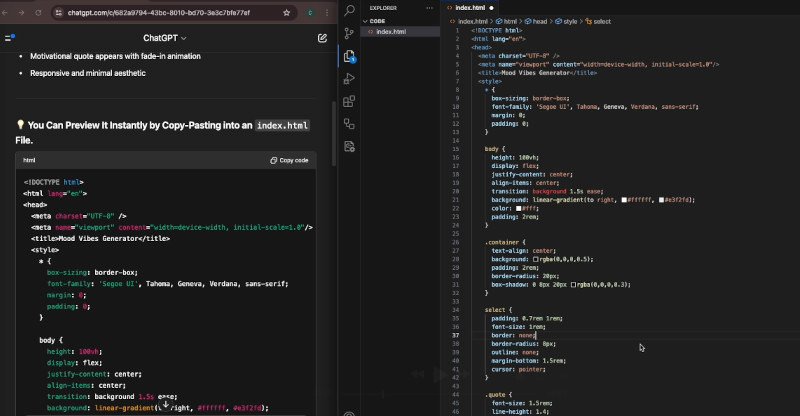Click 'Responsive and minimal aesthetic' bullet in ChatGPT
This screenshot has height=416, width=800.
point(88,74)
